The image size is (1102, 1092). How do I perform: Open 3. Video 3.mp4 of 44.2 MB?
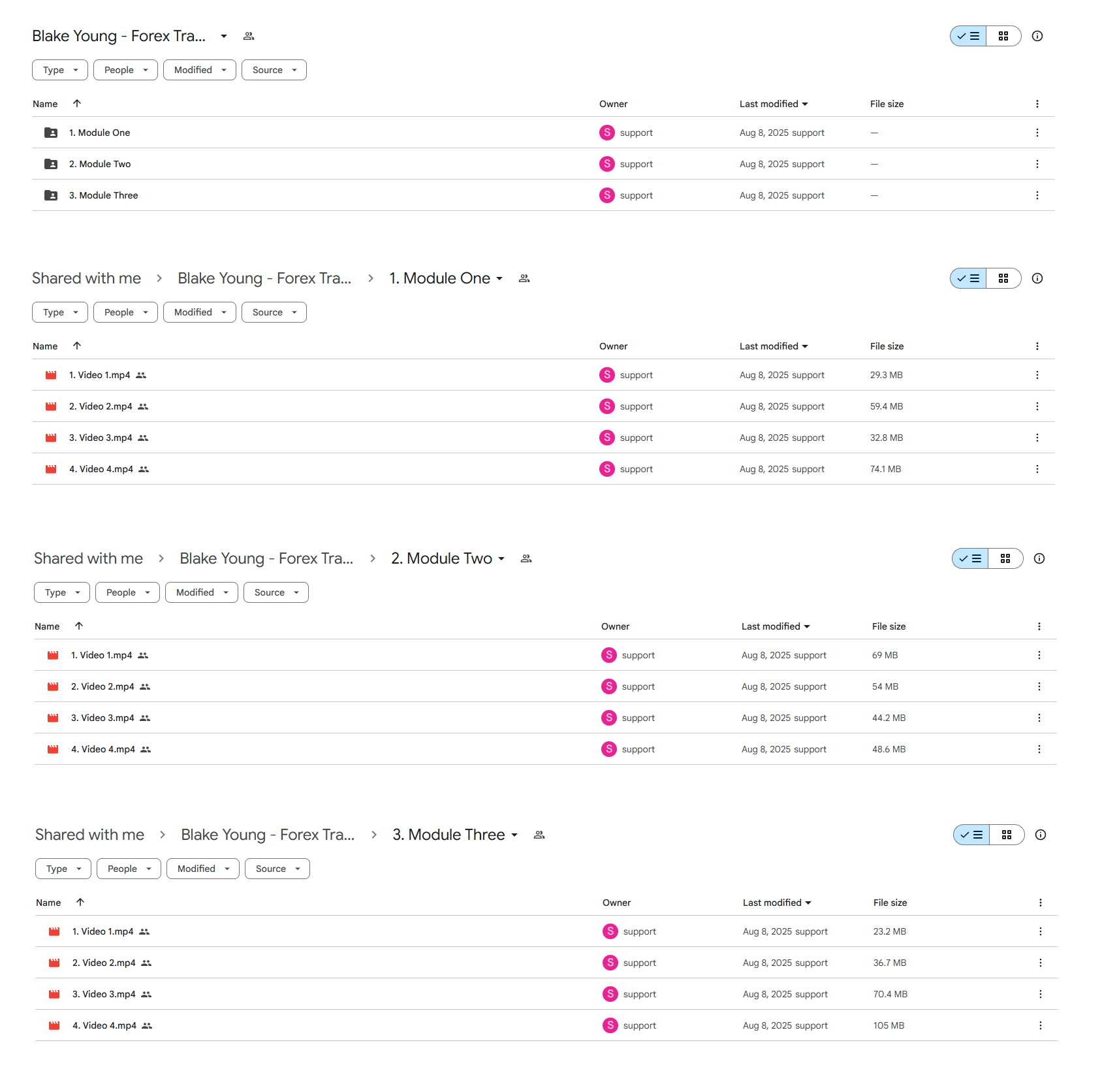(x=102, y=718)
